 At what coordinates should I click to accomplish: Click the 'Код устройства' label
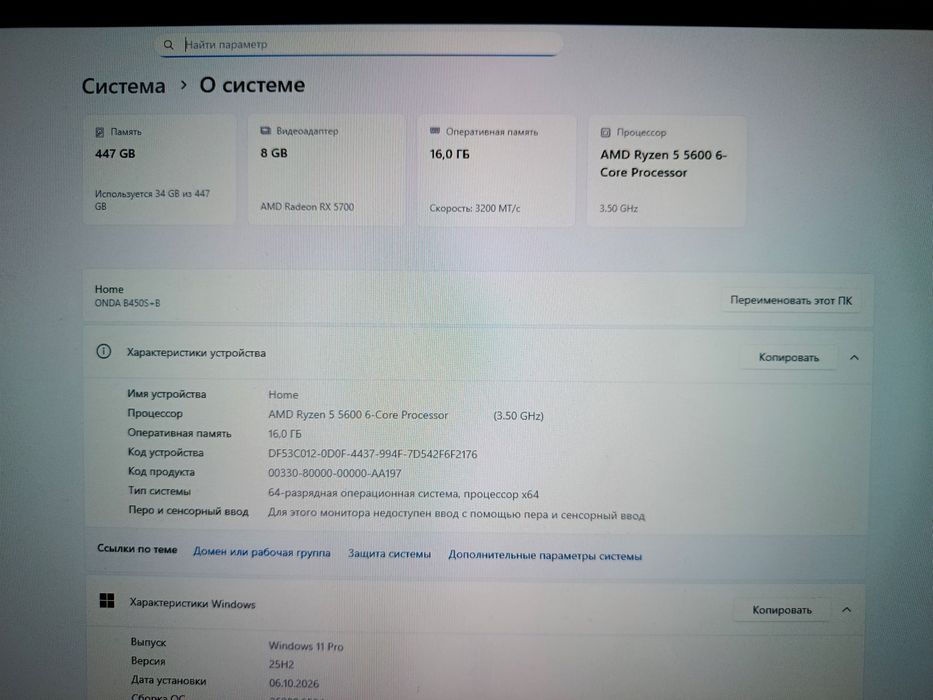(x=165, y=452)
